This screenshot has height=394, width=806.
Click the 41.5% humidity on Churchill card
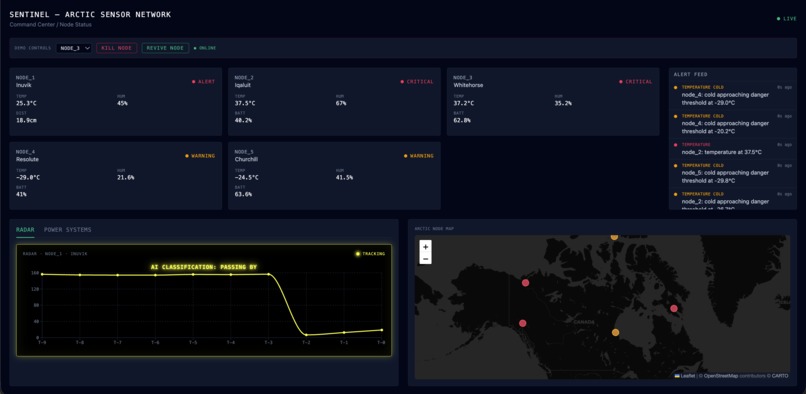(x=344, y=177)
